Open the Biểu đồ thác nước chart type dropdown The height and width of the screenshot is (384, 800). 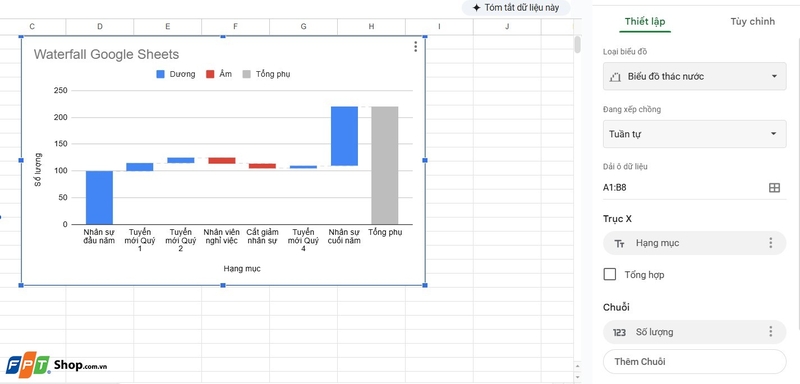[x=694, y=76]
